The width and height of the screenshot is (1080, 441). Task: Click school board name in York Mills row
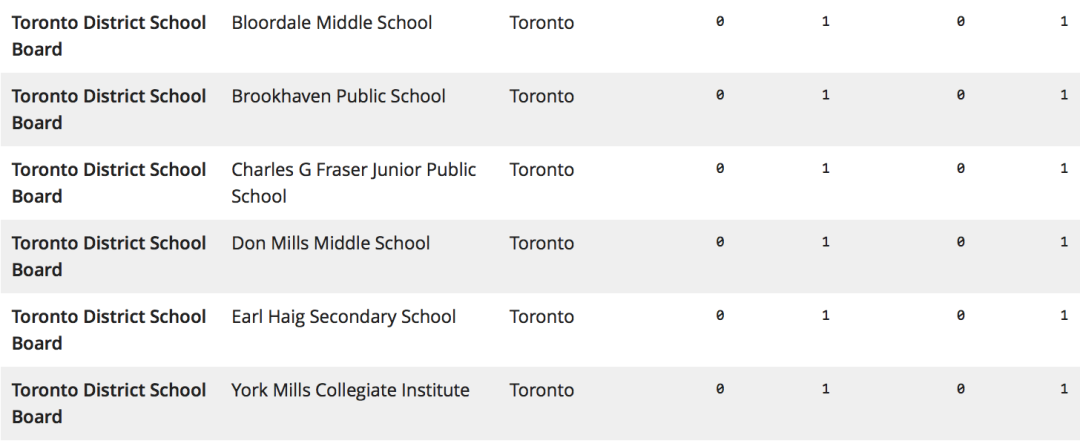tap(109, 403)
